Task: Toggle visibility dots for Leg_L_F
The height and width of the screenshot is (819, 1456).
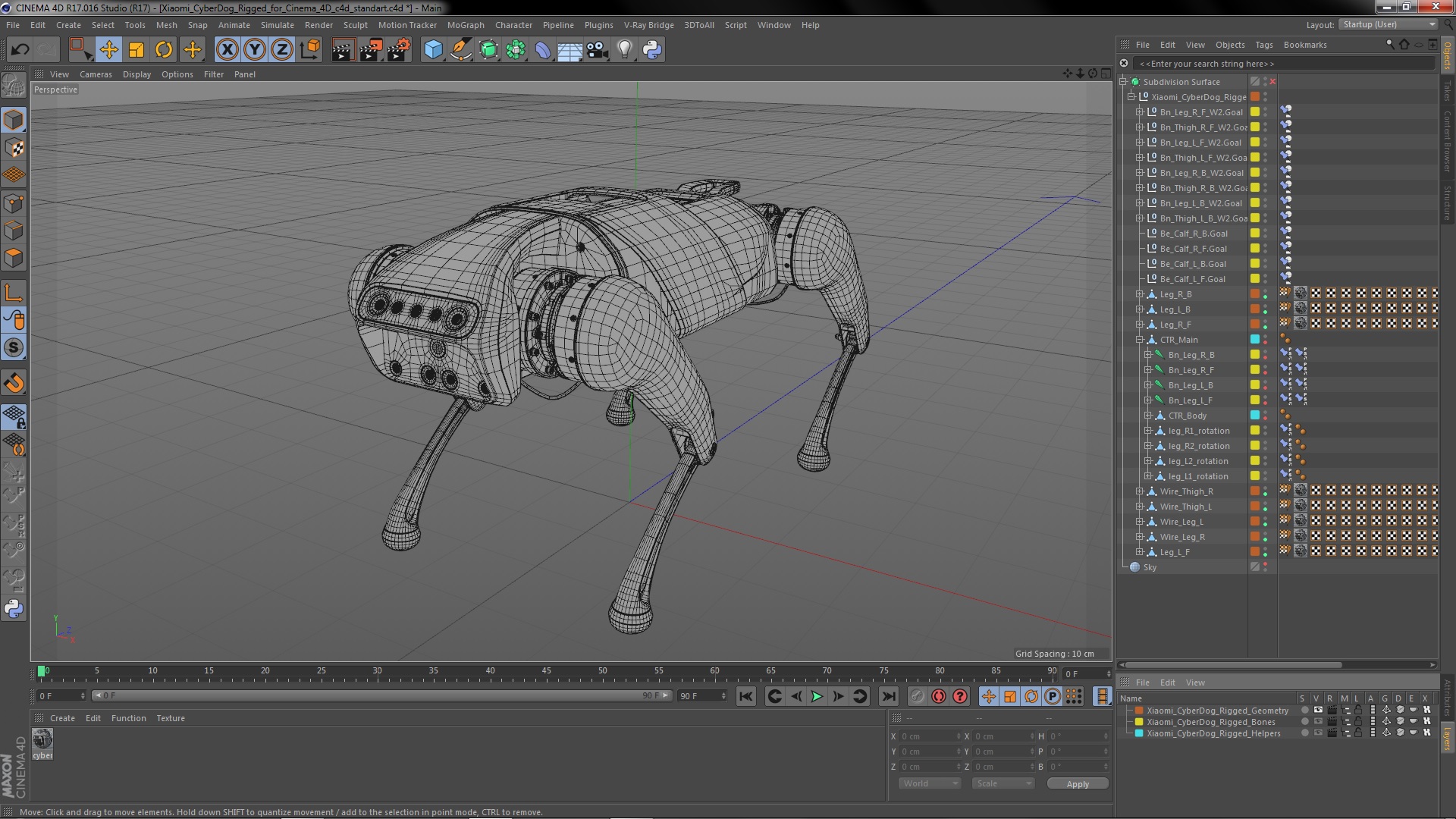Action: [1265, 552]
